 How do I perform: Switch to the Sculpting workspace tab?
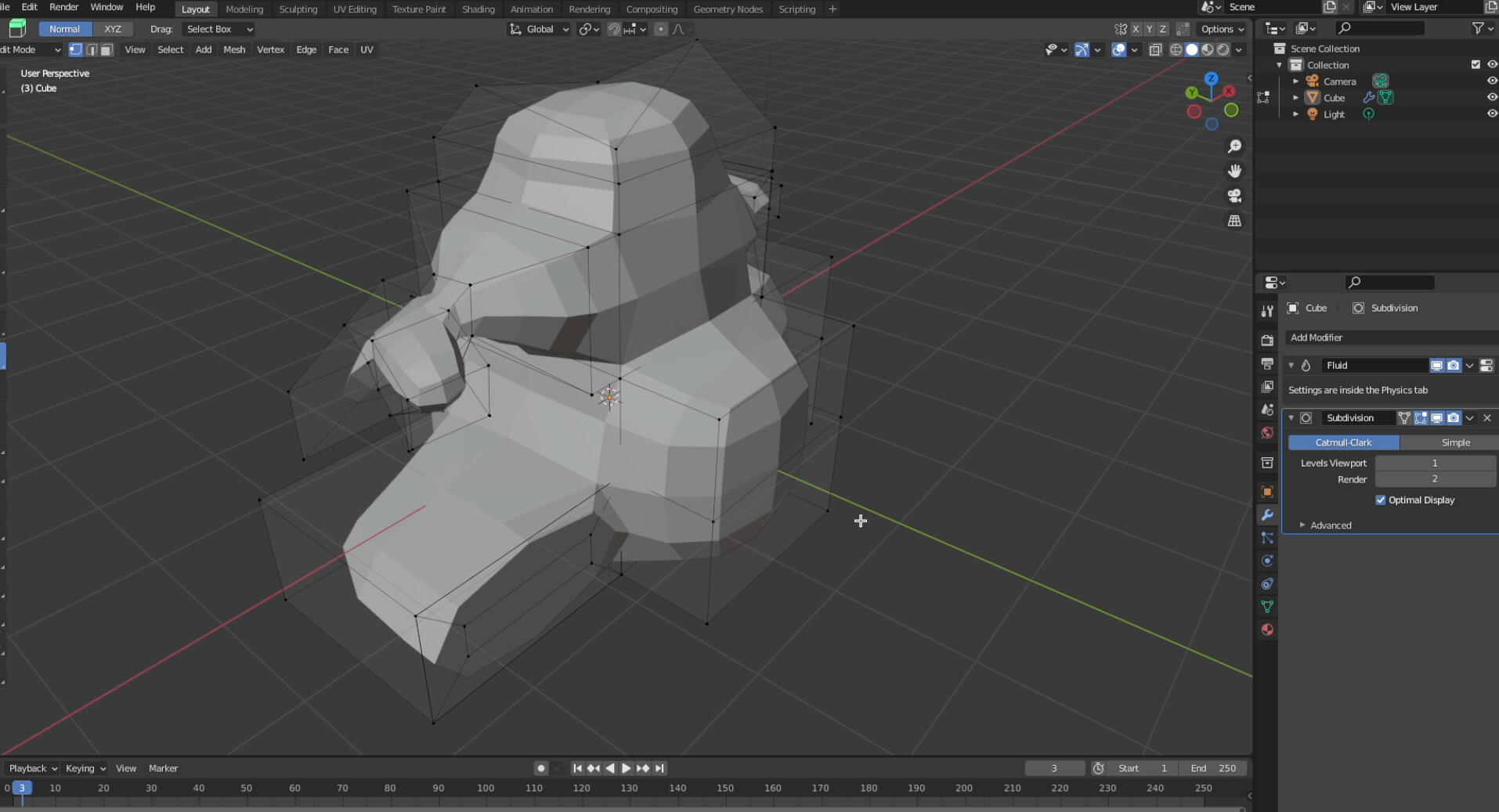(298, 9)
